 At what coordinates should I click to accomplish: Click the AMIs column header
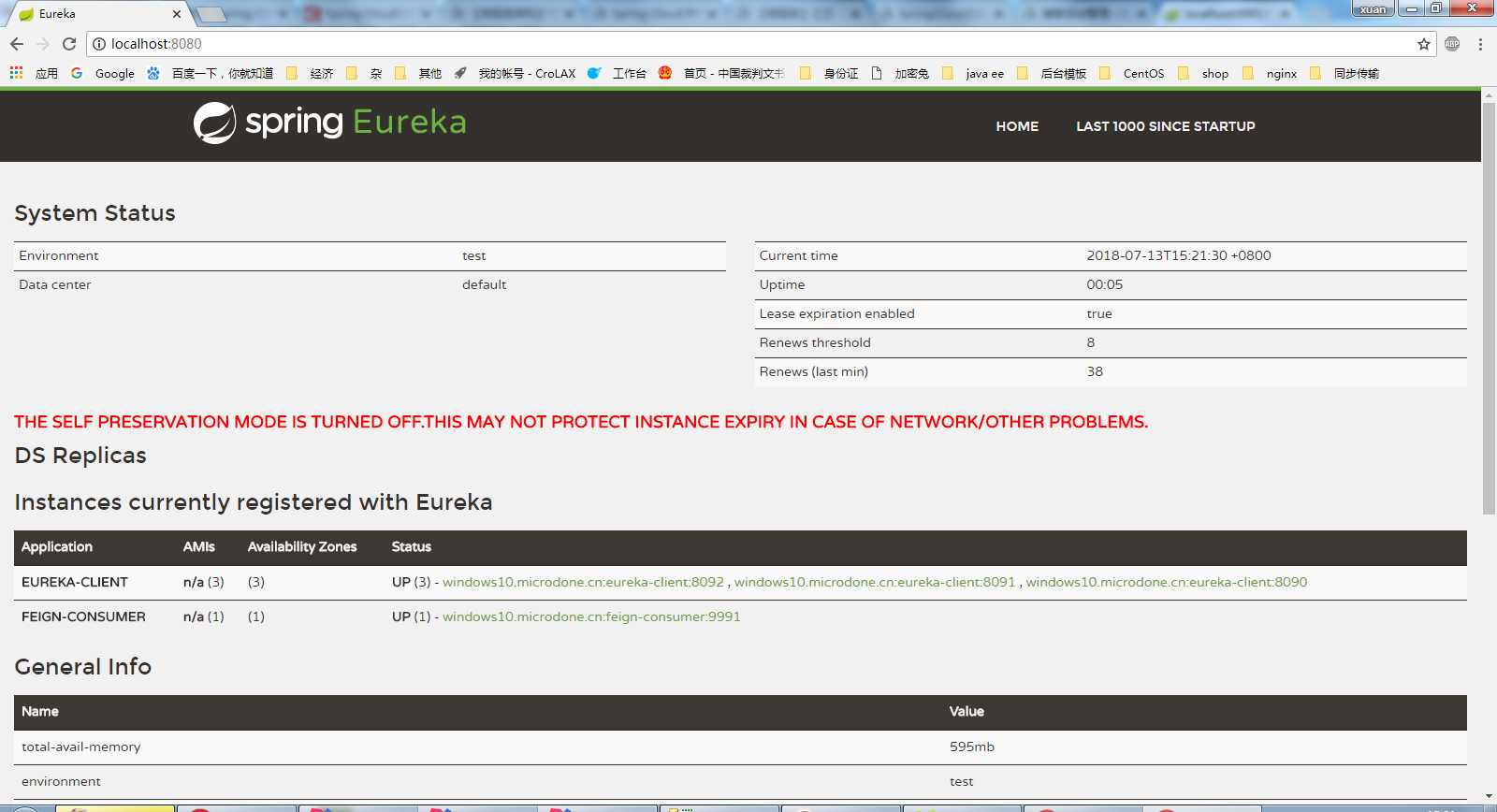tap(199, 547)
